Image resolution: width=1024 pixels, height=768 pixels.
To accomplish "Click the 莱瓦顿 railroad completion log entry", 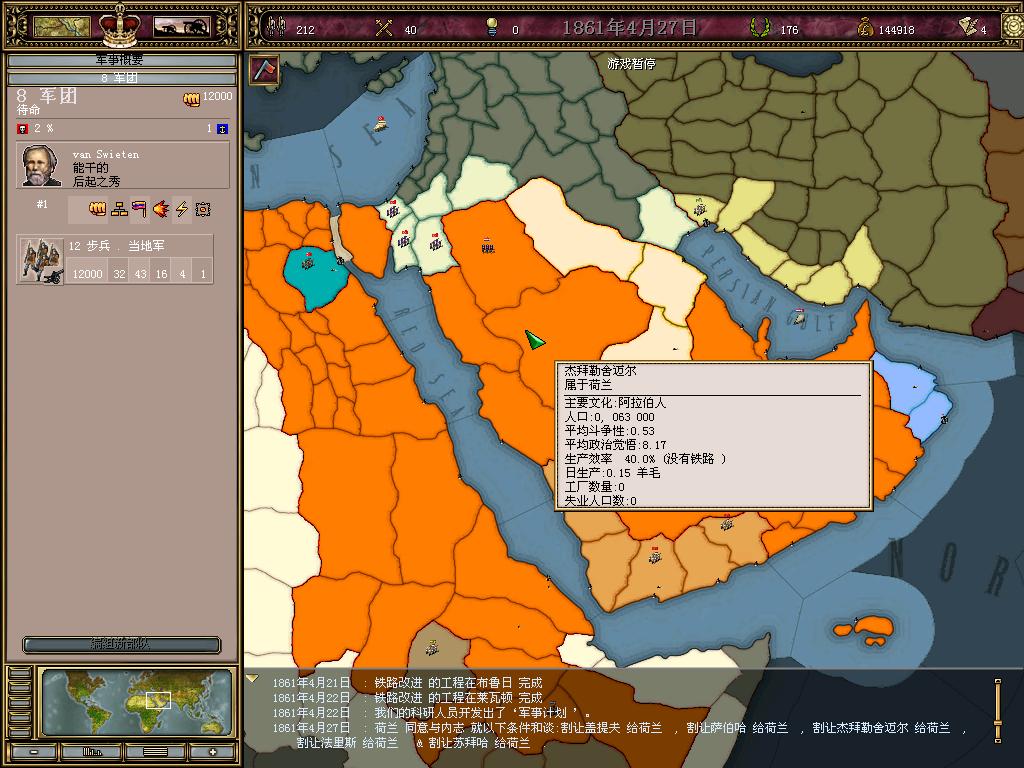I will [408, 698].
